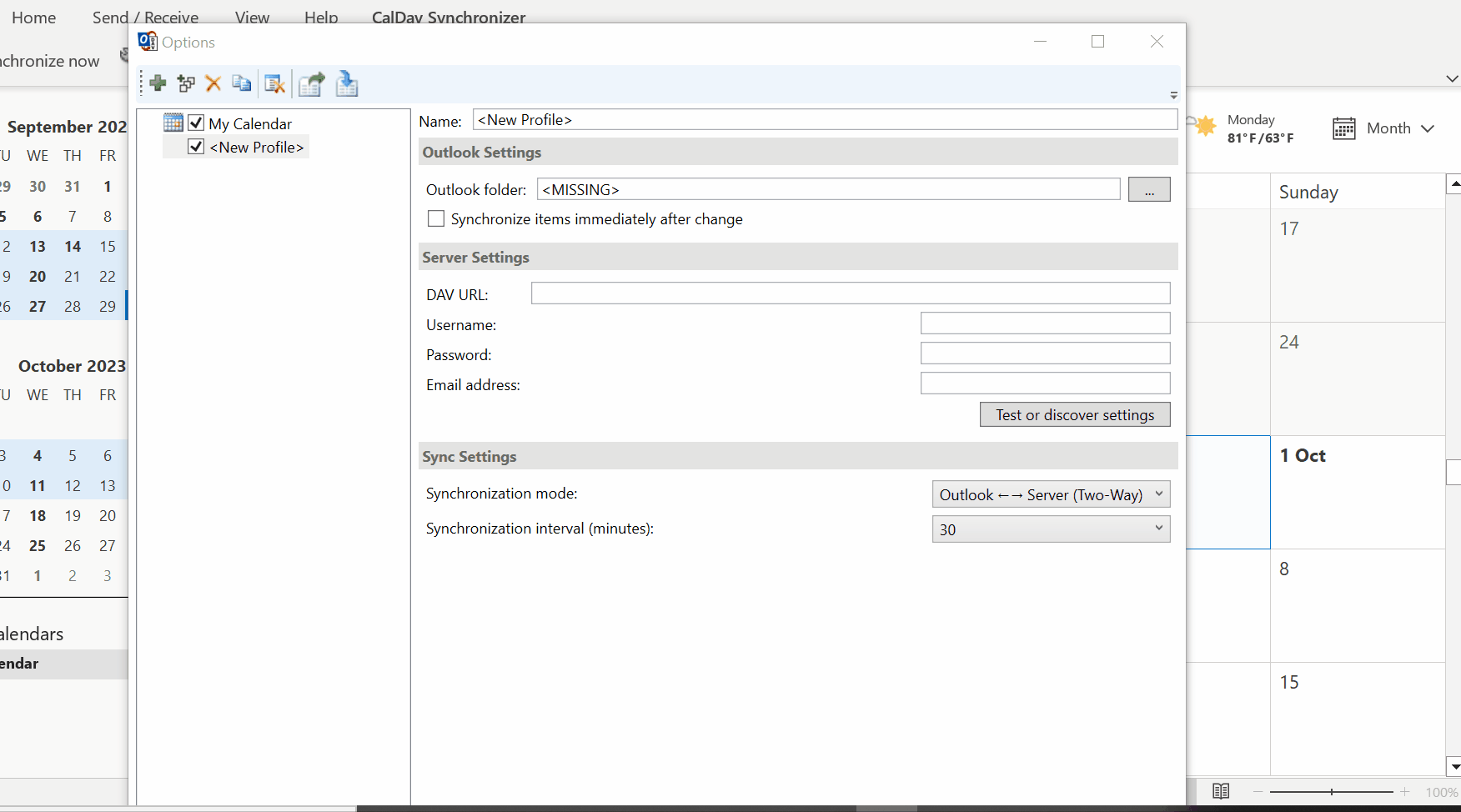Browse for an Outlook folder

coord(1149,189)
